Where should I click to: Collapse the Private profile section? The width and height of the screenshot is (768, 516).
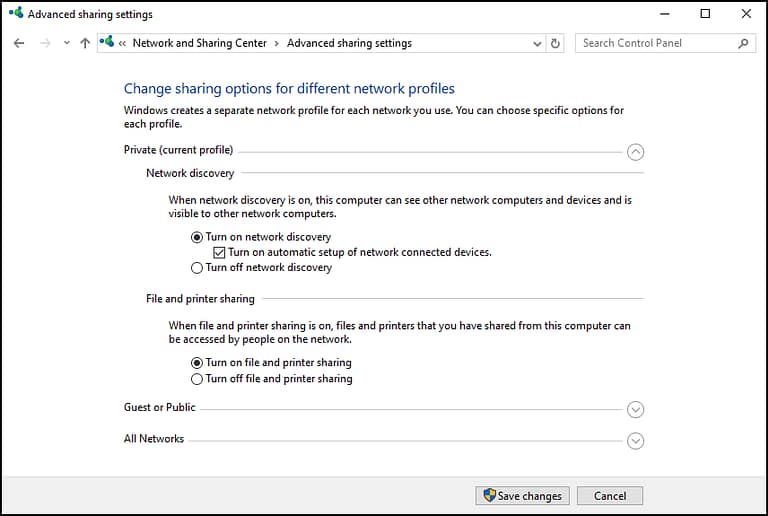point(635,152)
